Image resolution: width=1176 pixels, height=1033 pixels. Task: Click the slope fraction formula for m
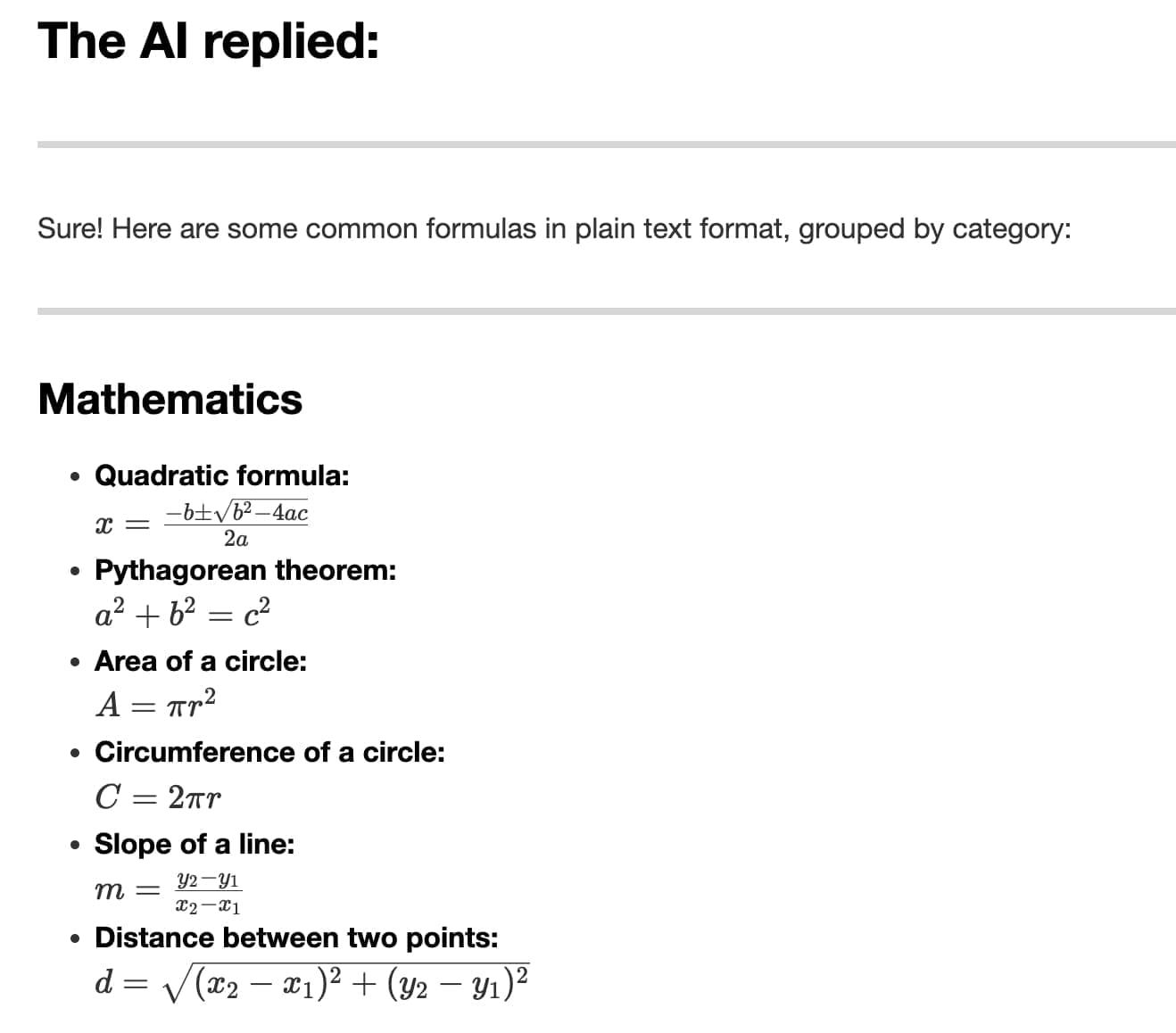(169, 892)
